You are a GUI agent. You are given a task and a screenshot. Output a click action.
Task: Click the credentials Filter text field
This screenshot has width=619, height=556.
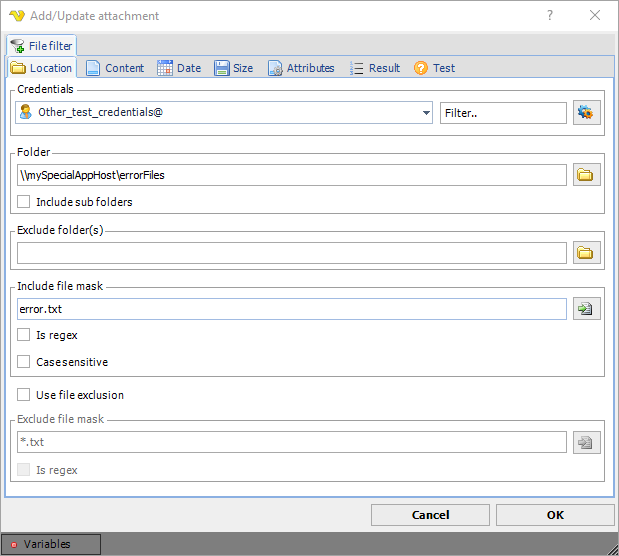point(503,113)
